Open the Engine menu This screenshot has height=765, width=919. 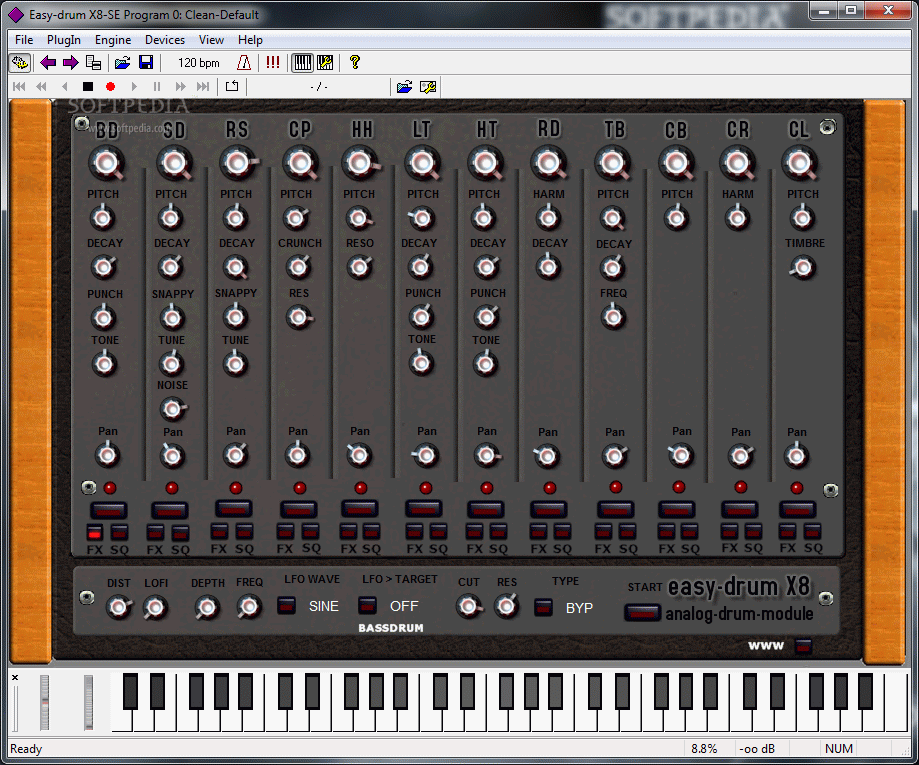[113, 40]
